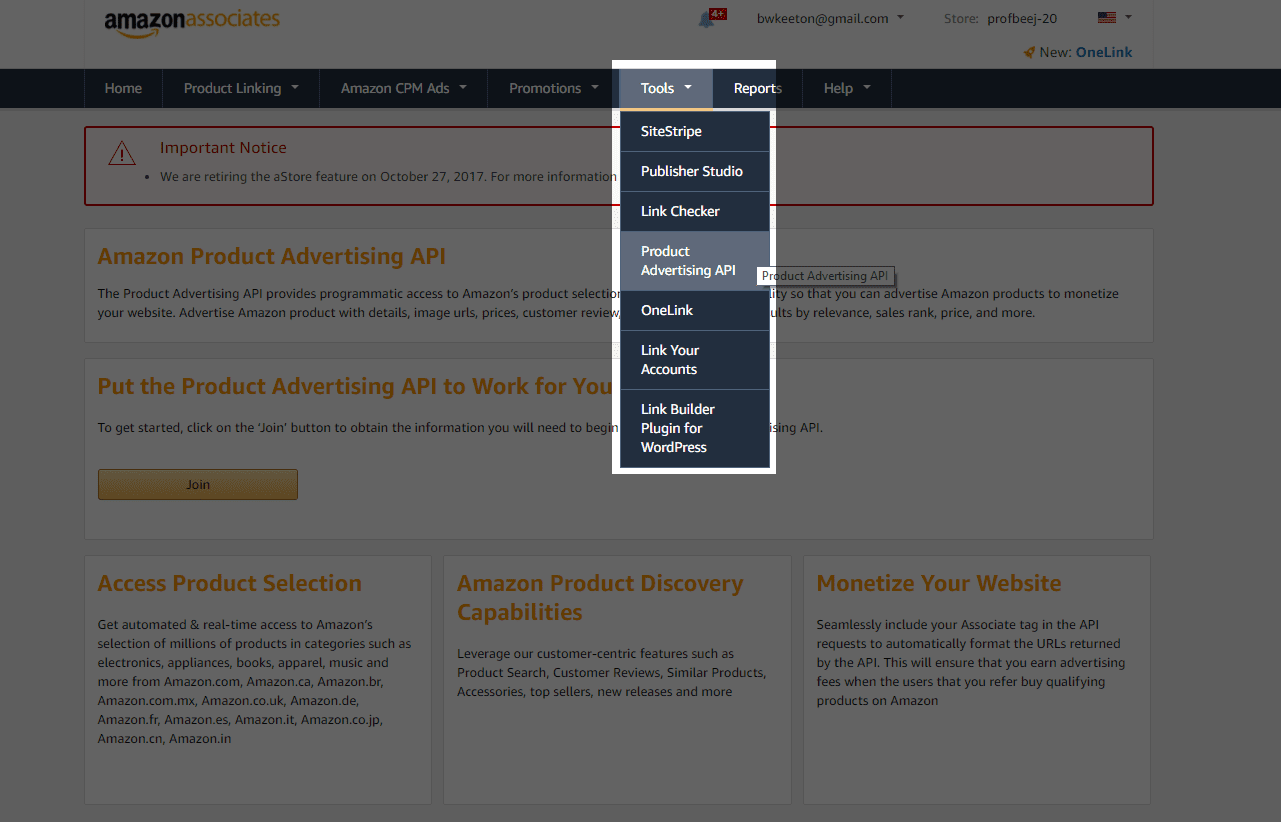Expand the Product Linking menu
Viewport: 1281px width, 822px height.
click(x=233, y=88)
